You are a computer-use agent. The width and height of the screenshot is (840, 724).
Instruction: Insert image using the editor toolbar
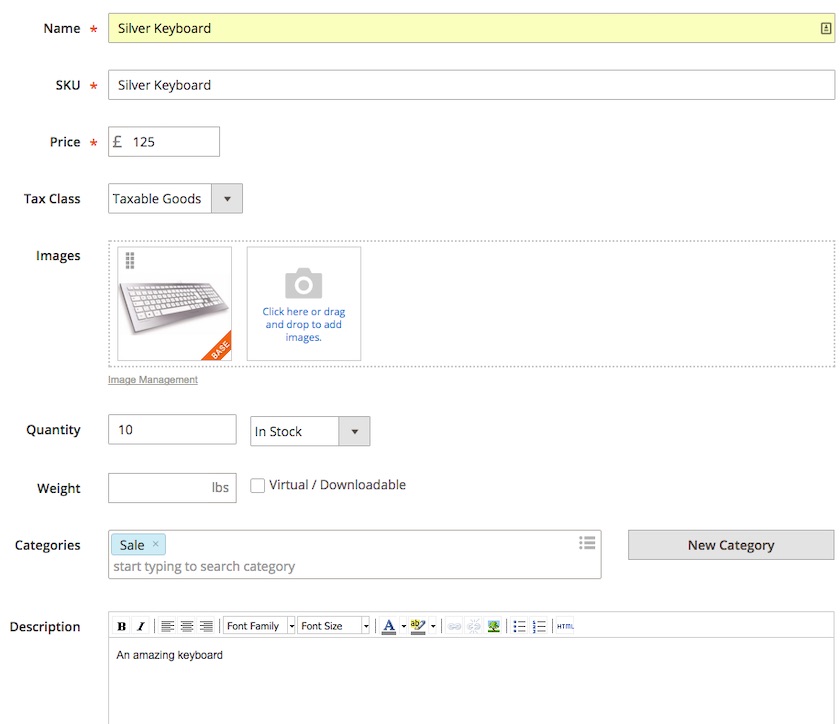pos(493,626)
